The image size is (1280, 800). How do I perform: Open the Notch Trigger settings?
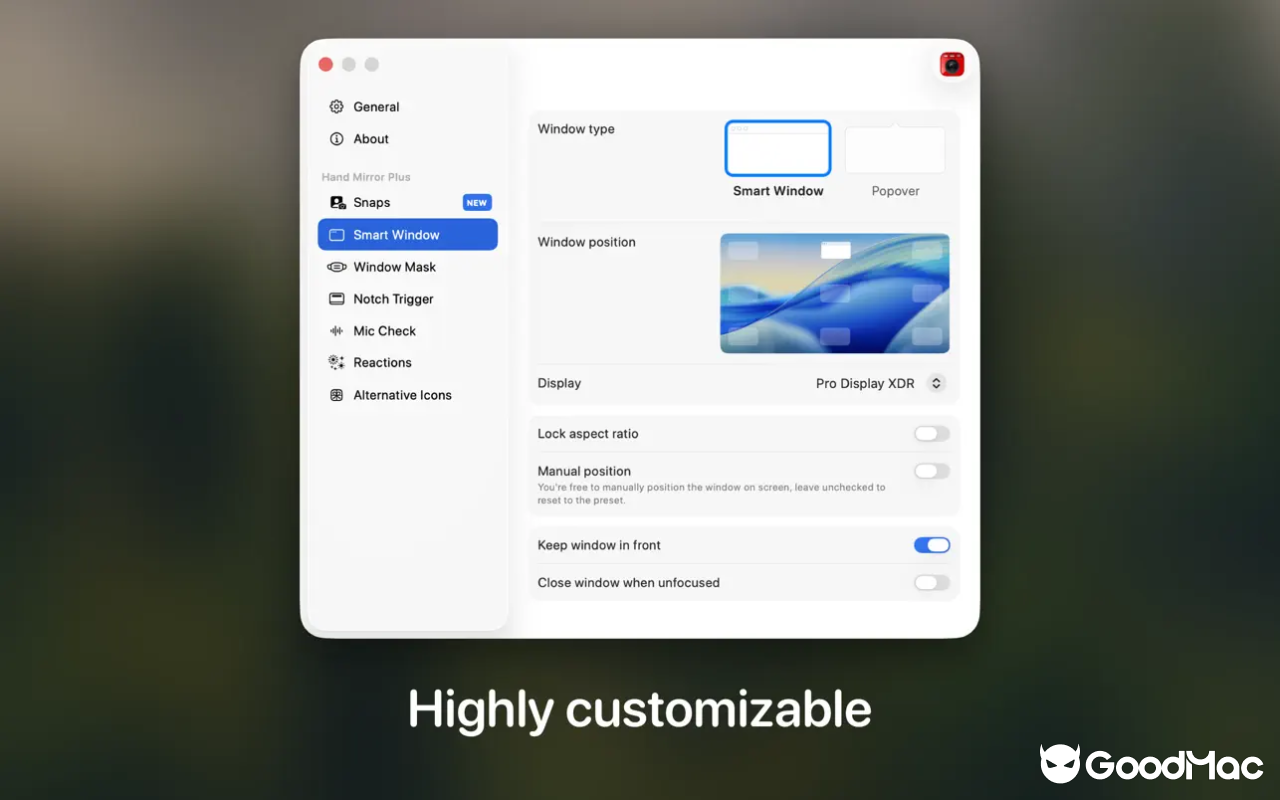tap(393, 299)
